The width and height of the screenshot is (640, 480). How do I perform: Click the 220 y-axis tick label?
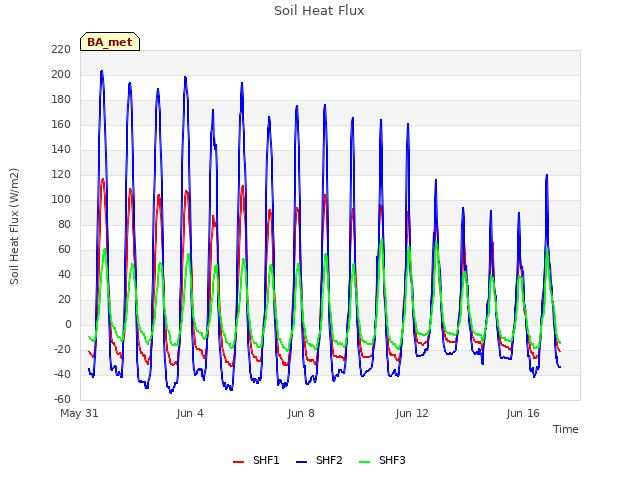61,49
